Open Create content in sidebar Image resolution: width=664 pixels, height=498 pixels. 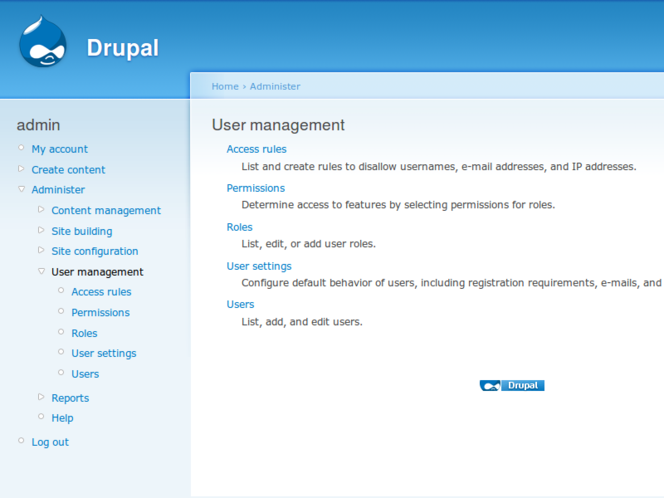tap(68, 170)
